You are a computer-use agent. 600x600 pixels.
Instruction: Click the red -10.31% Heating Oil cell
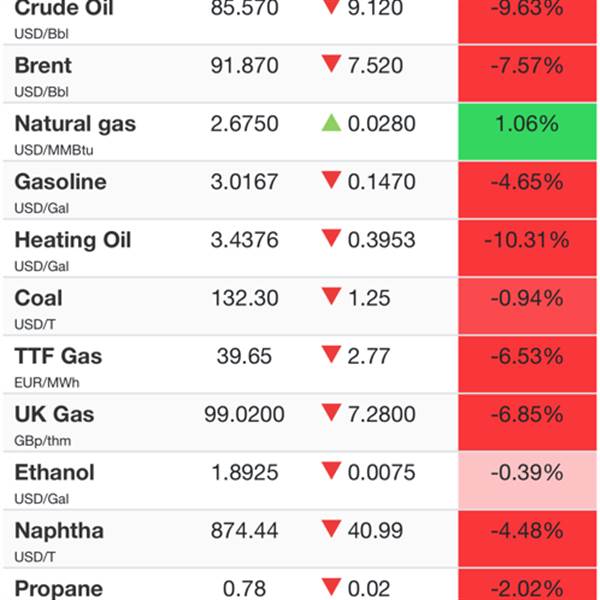click(527, 248)
